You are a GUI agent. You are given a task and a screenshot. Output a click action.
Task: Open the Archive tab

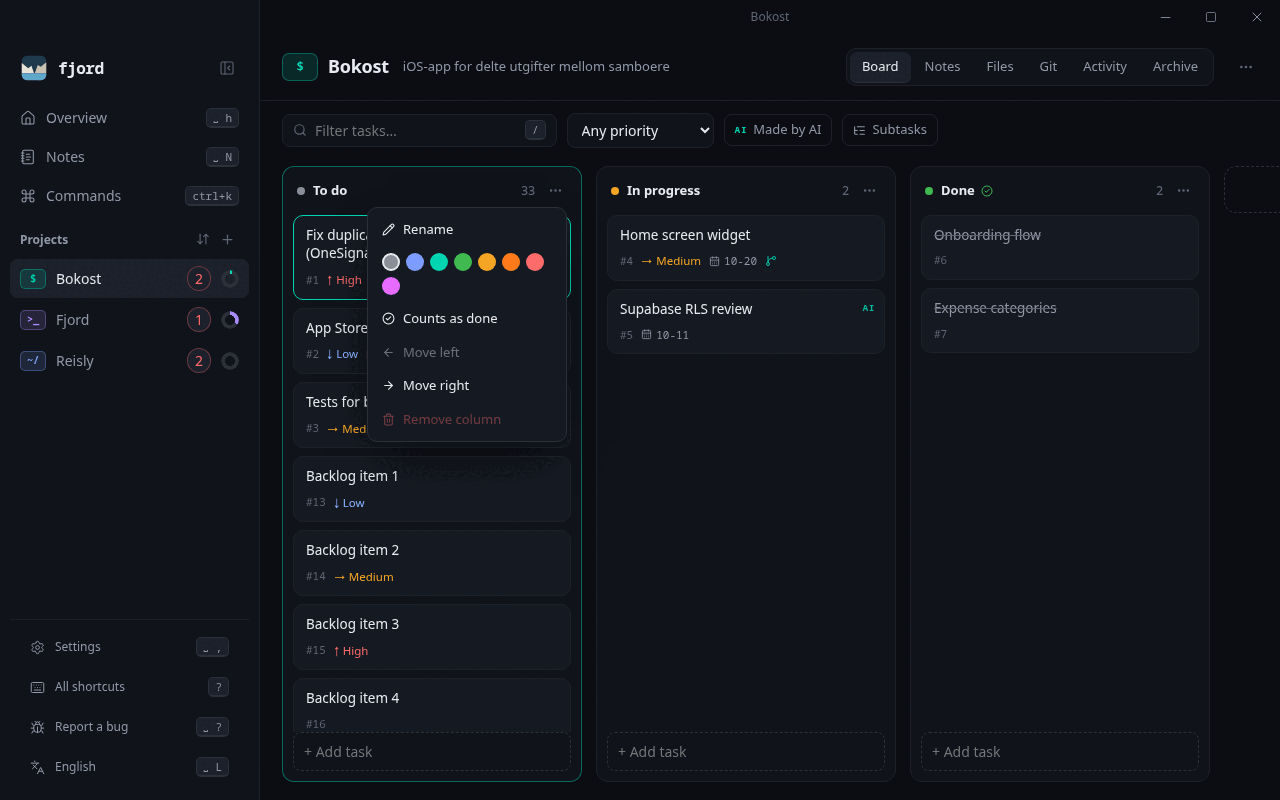tap(1175, 67)
